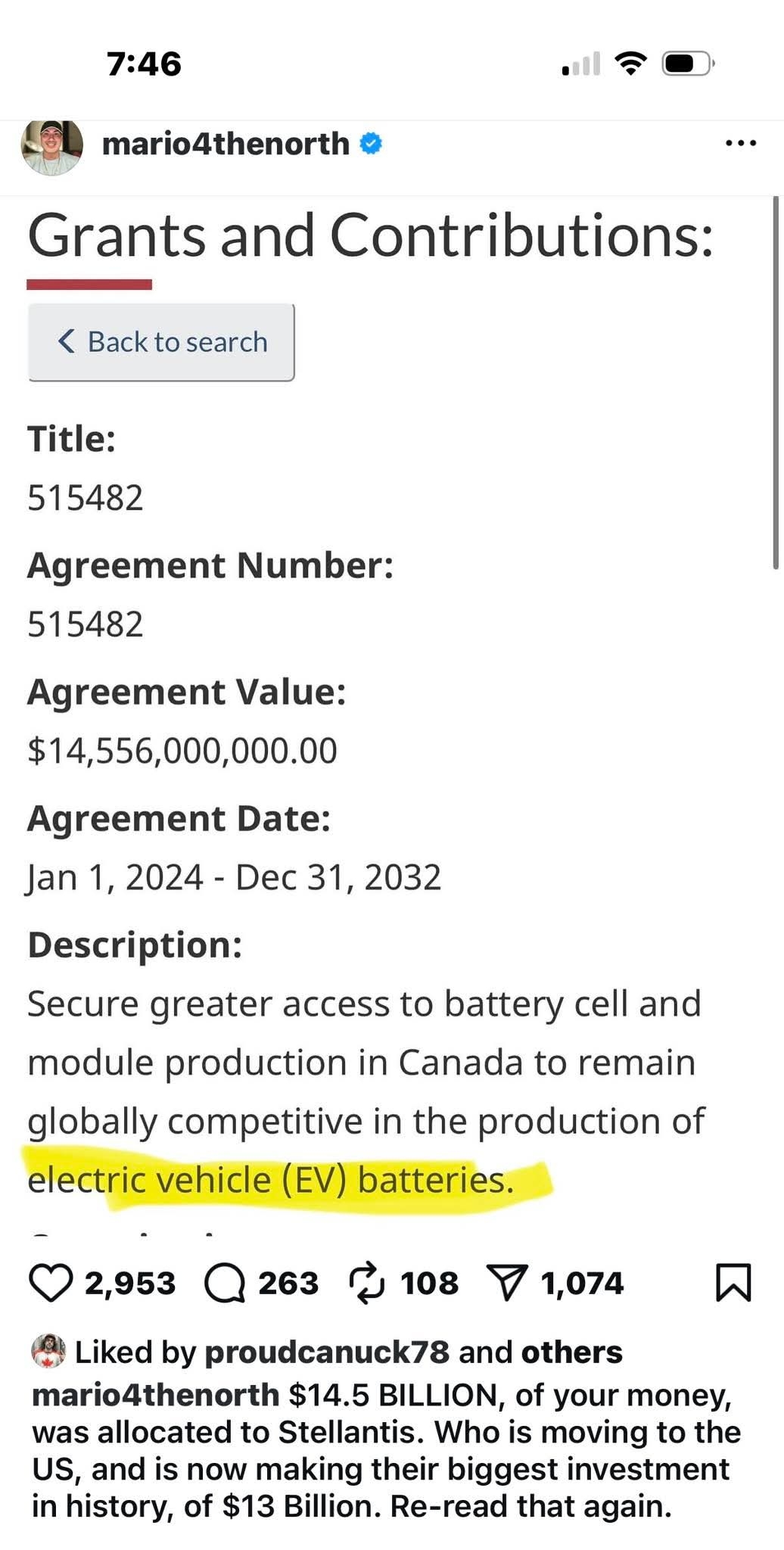Open proudcanuck78 profile link
Viewport: 784px width, 1550px height.
327,1352
